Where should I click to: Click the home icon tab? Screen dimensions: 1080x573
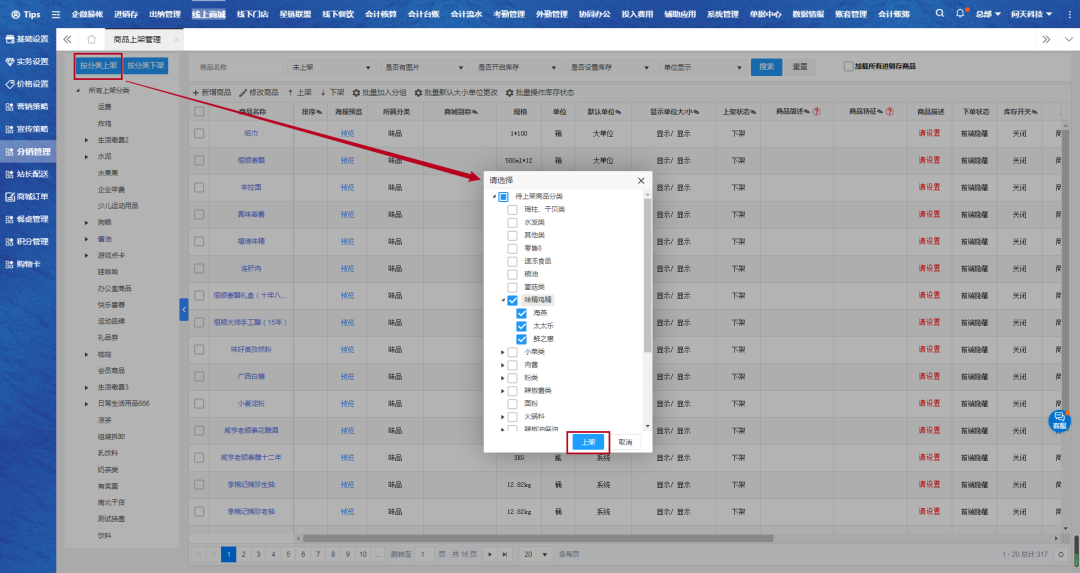click(92, 39)
